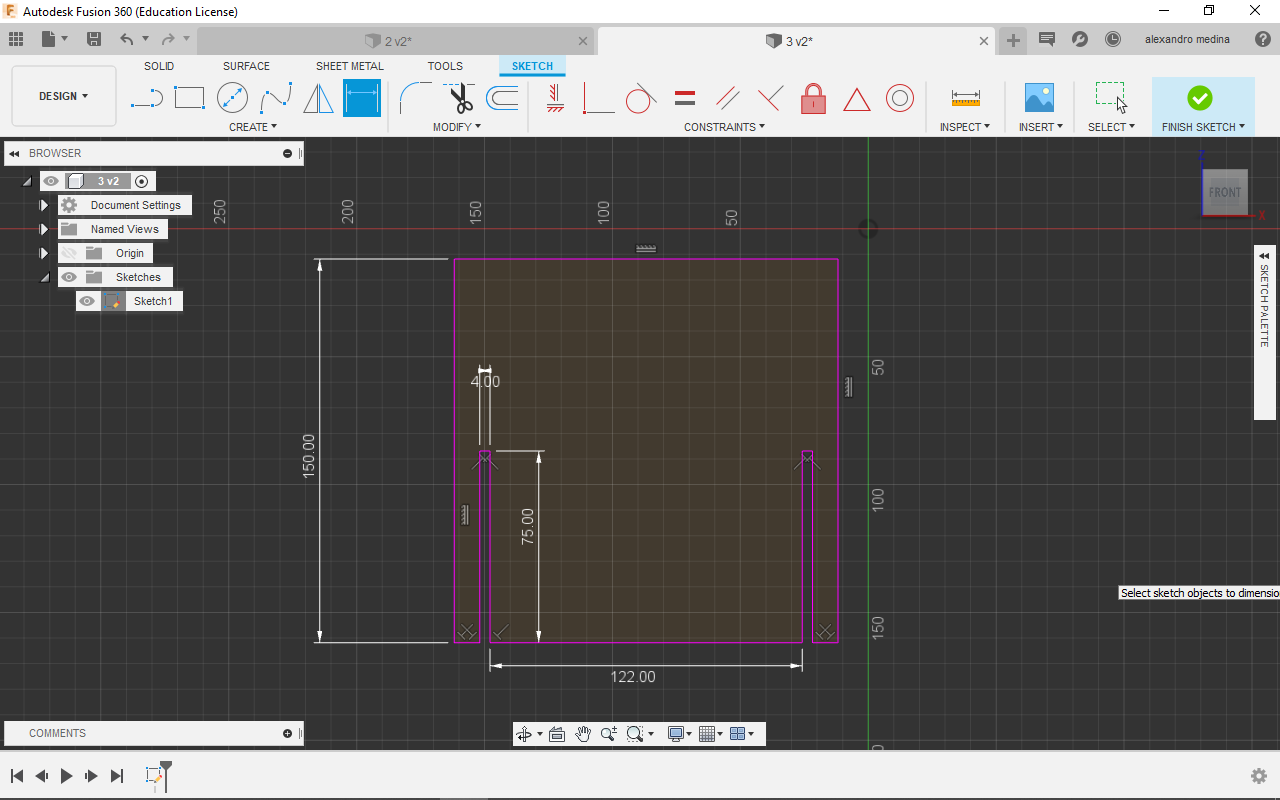
Task: Activate the Trim scissors tool
Action: 460,98
